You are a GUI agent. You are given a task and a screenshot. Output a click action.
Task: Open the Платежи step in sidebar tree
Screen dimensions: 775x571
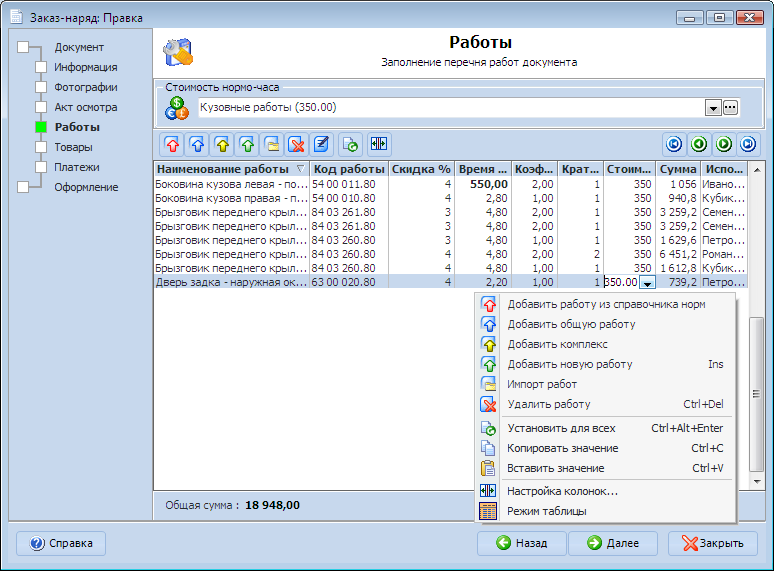point(77,167)
